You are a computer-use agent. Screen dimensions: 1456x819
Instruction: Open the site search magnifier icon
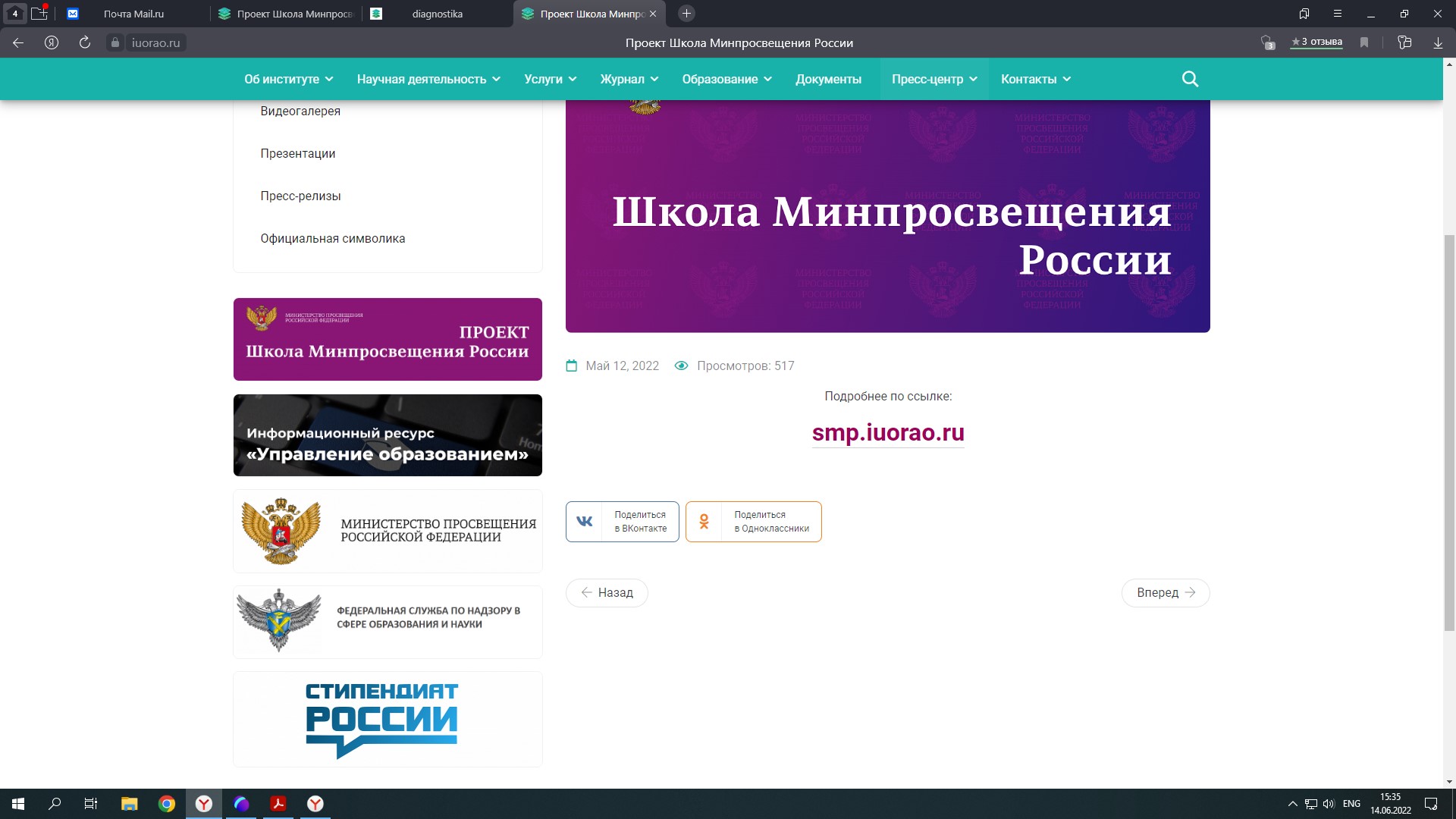(x=1190, y=79)
